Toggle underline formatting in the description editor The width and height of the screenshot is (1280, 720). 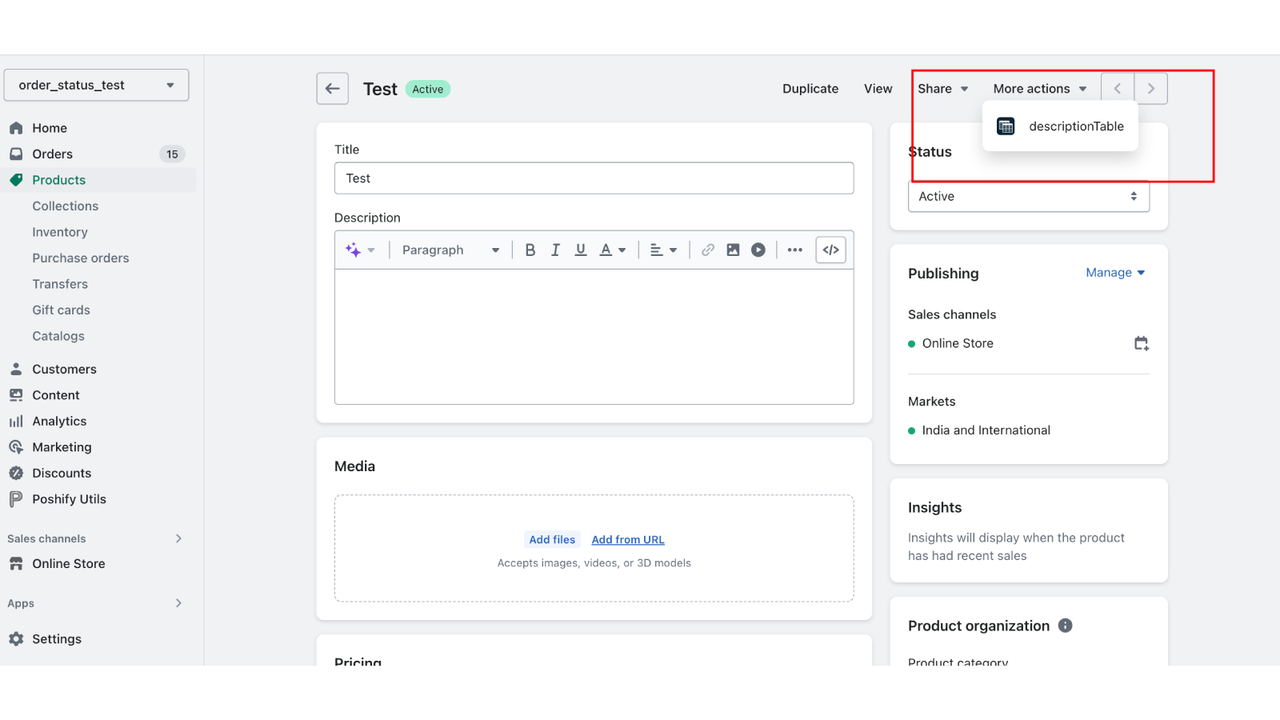[580, 249]
